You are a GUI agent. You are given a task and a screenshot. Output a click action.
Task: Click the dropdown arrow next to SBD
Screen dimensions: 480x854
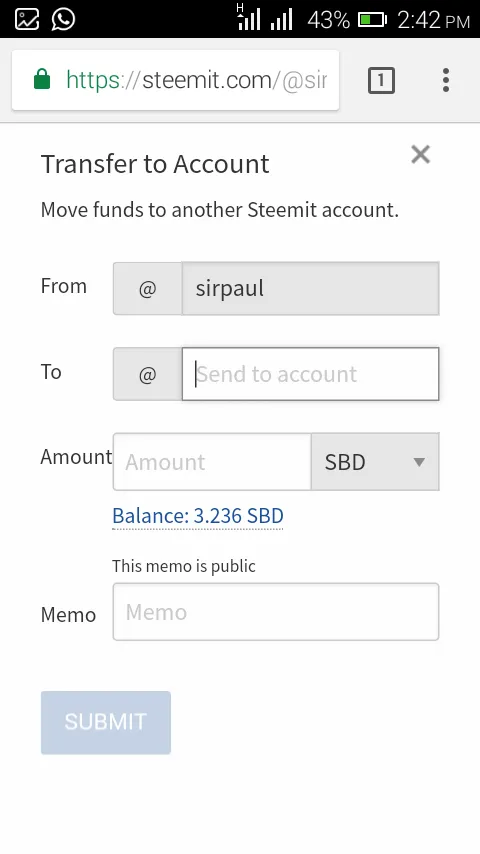pyautogui.click(x=419, y=462)
